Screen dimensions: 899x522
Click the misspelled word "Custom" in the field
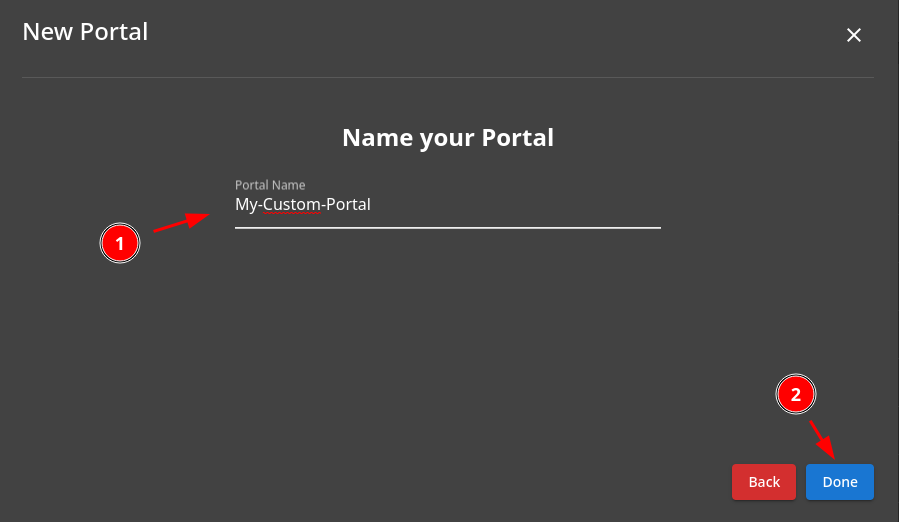tap(291, 205)
